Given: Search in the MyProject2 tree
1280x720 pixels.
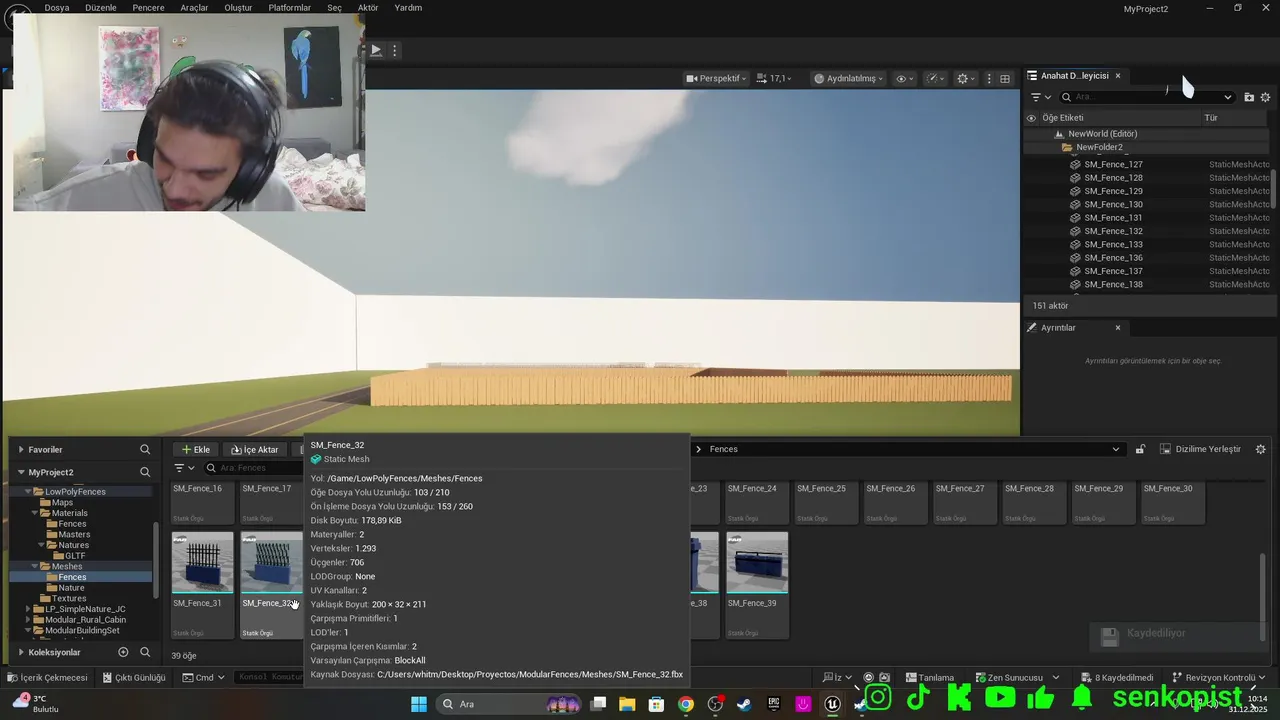Looking at the screenshot, I should point(145,472).
